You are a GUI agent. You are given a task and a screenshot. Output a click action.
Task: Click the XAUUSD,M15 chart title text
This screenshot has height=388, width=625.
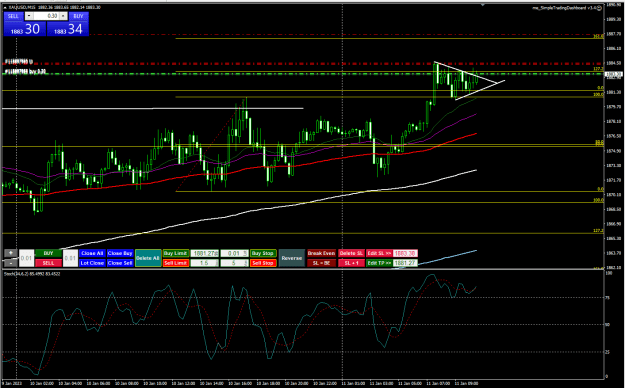(x=22, y=8)
